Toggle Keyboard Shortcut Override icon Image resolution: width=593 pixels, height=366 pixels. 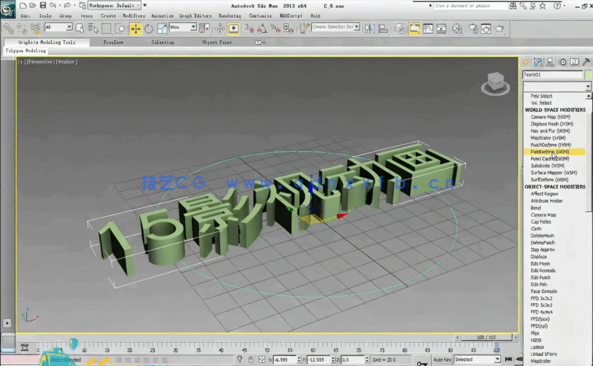pyautogui.click(x=233, y=29)
